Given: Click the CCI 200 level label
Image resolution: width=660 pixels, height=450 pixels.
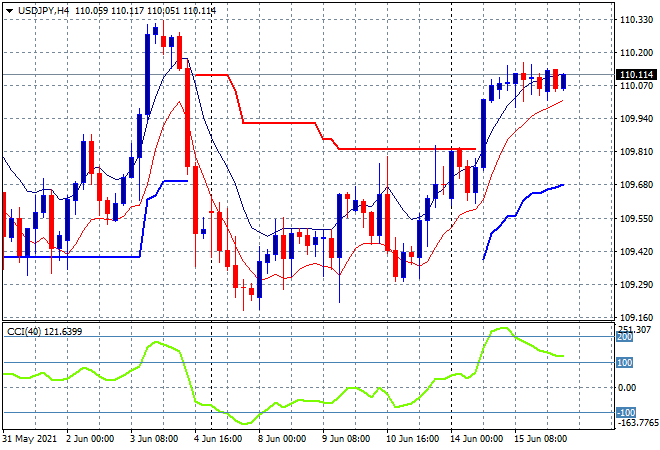Looking at the screenshot, I should pos(625,337).
